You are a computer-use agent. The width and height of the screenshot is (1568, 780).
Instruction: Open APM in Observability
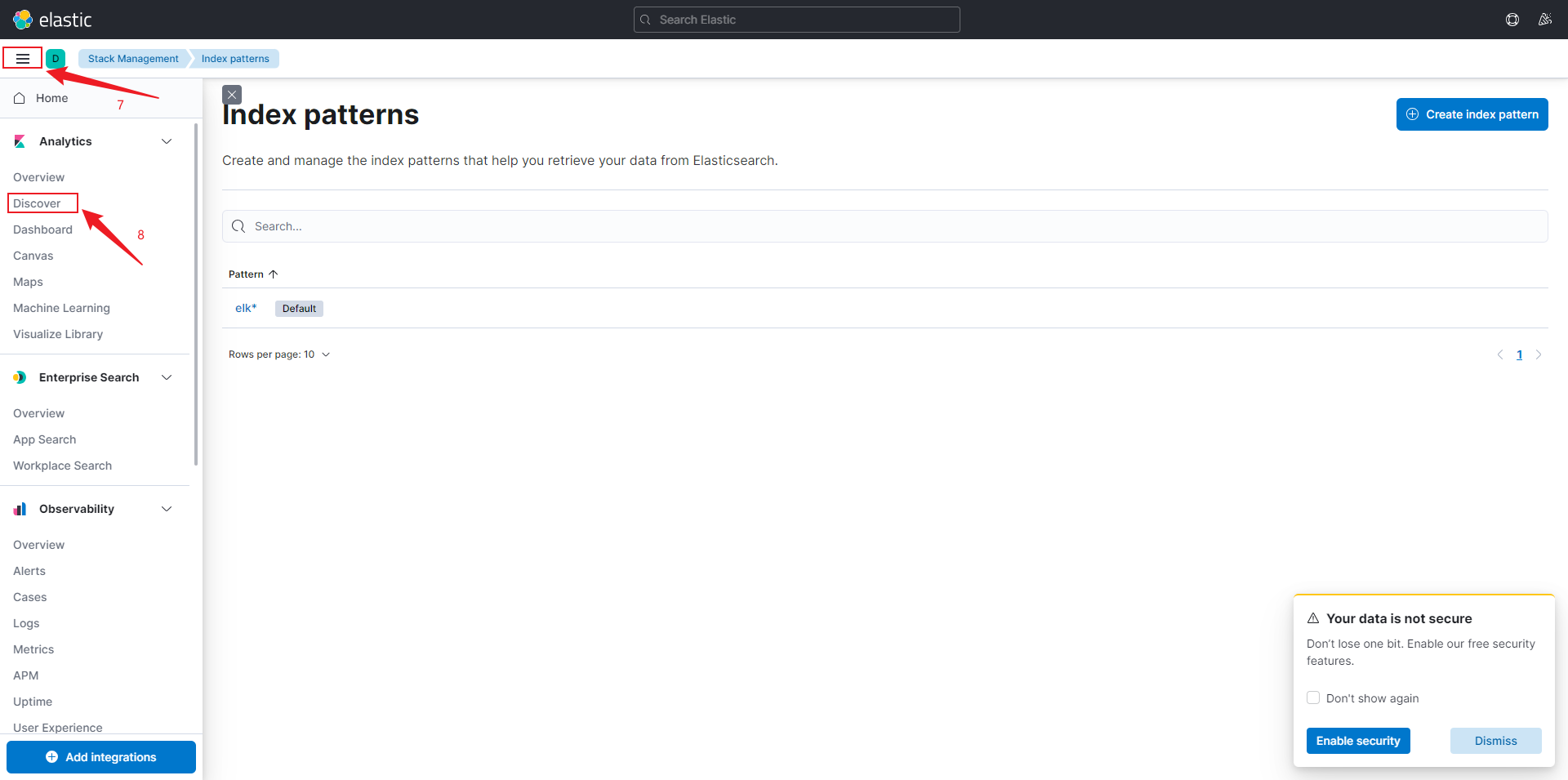click(x=25, y=675)
